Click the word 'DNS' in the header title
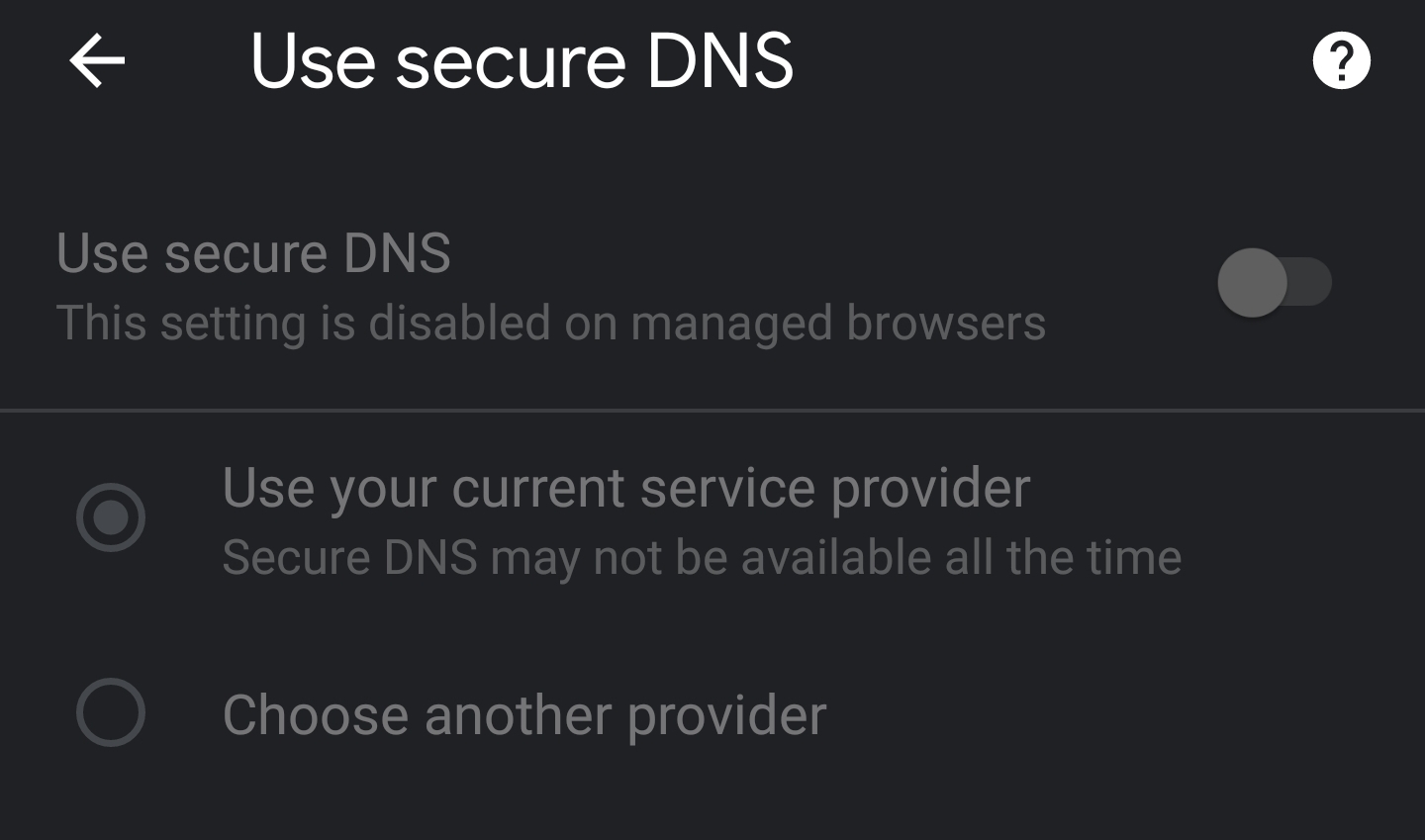Screen dimensions: 1425x840 pos(719,61)
